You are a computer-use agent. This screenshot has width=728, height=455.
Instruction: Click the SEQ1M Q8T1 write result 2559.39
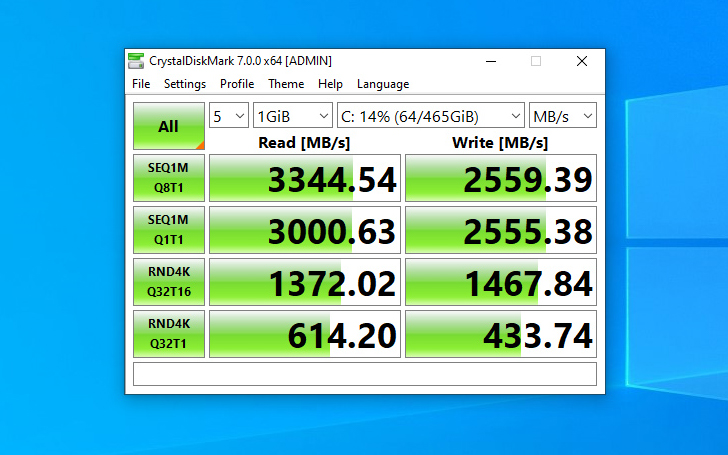tap(501, 178)
